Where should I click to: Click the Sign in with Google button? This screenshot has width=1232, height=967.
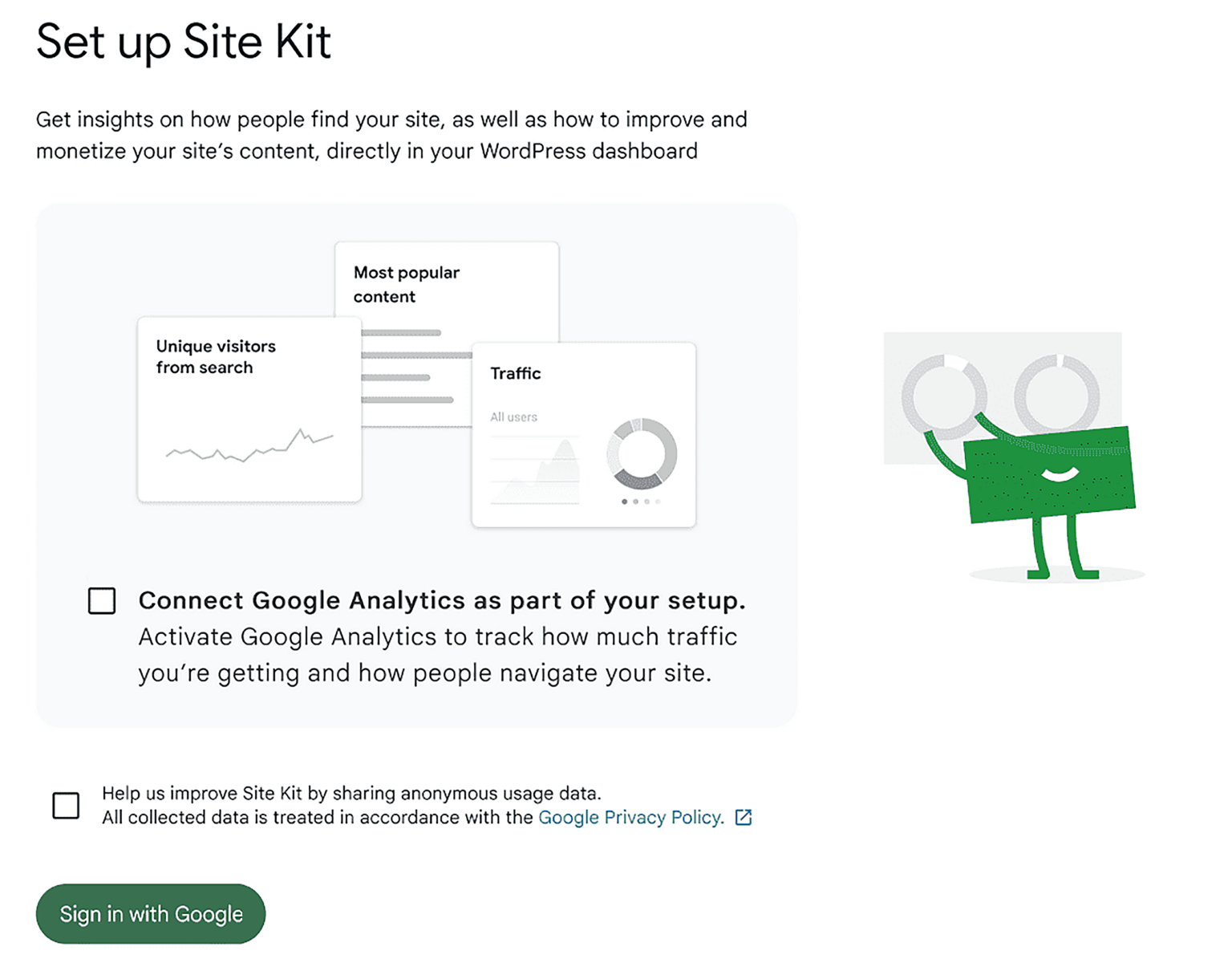pyautogui.click(x=150, y=914)
